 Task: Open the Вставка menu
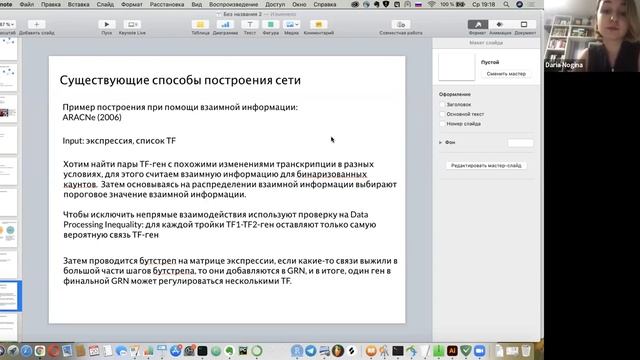coord(78,4)
